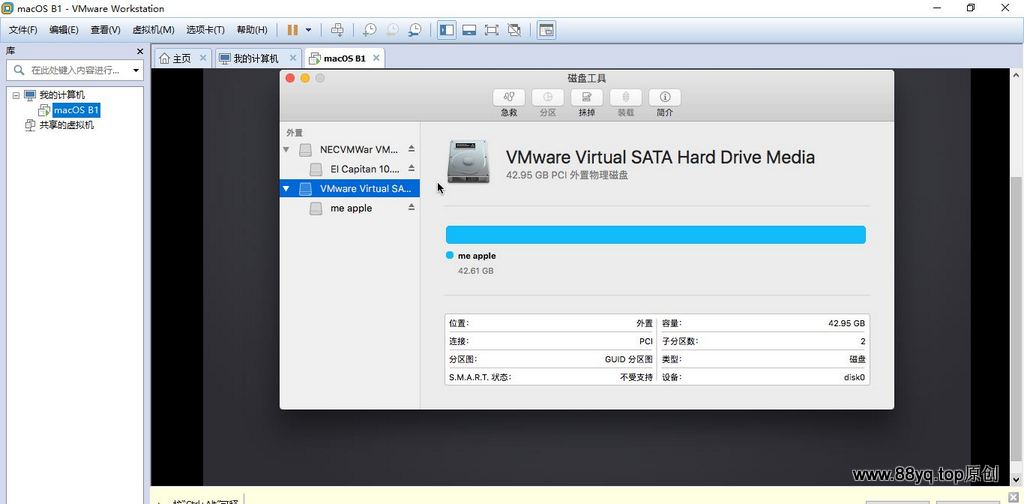1024x504 pixels.
Task: Close the 磁盘工具 window with red button
Action: 291,78
